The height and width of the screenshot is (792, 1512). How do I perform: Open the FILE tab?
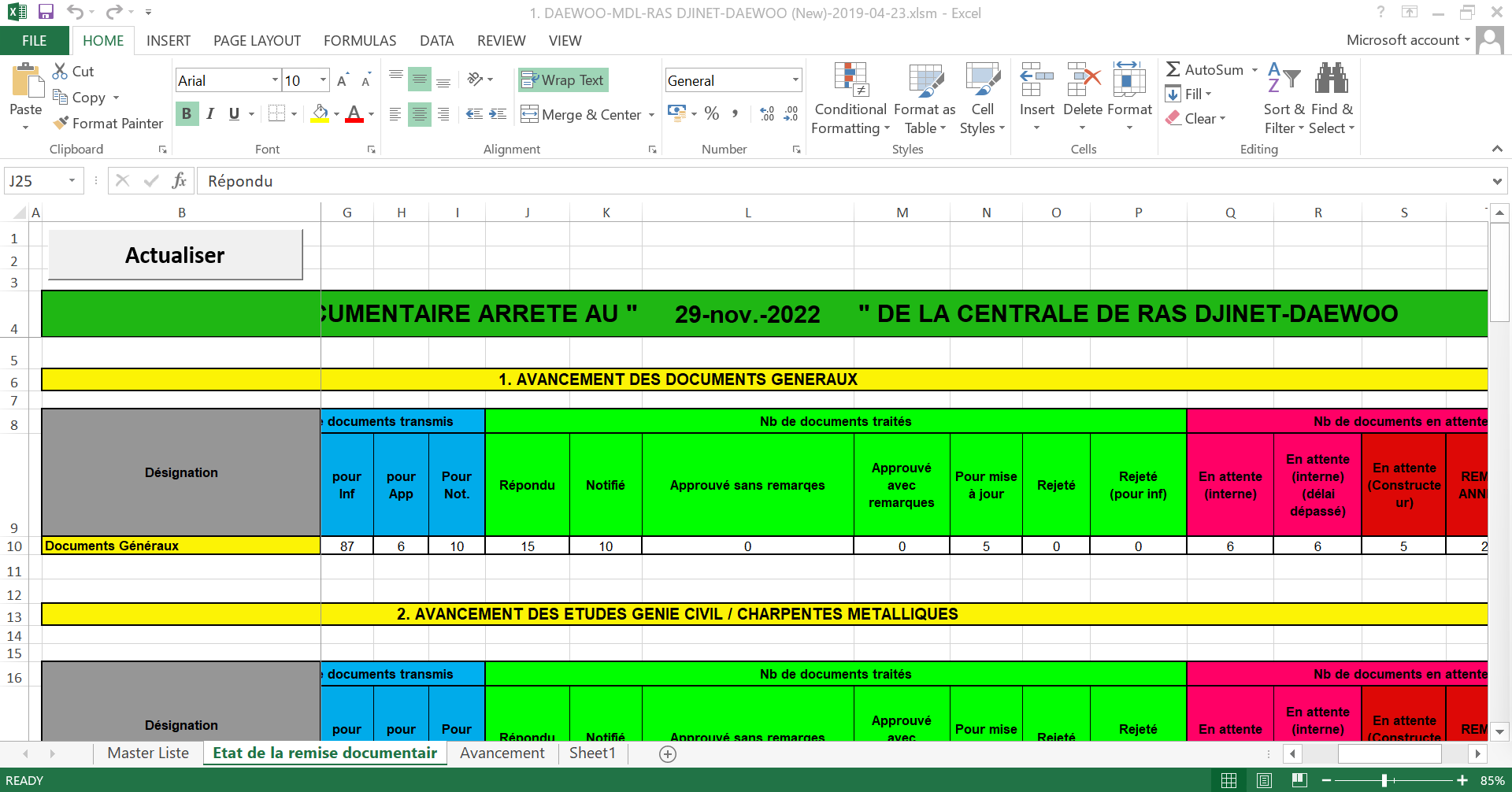point(35,40)
